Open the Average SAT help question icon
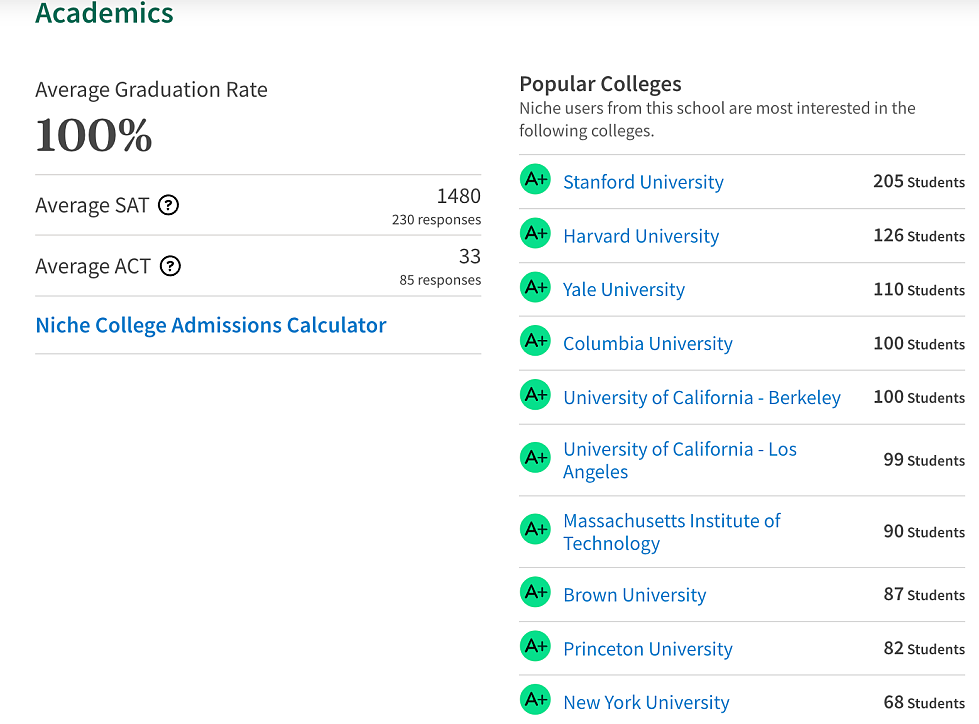 (x=169, y=205)
